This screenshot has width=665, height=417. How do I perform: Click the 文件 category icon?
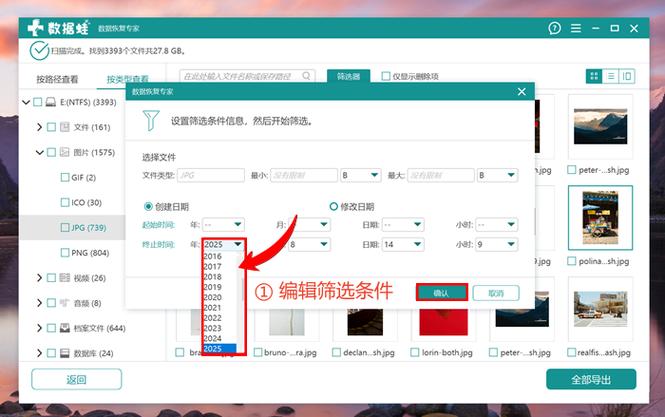coord(64,127)
